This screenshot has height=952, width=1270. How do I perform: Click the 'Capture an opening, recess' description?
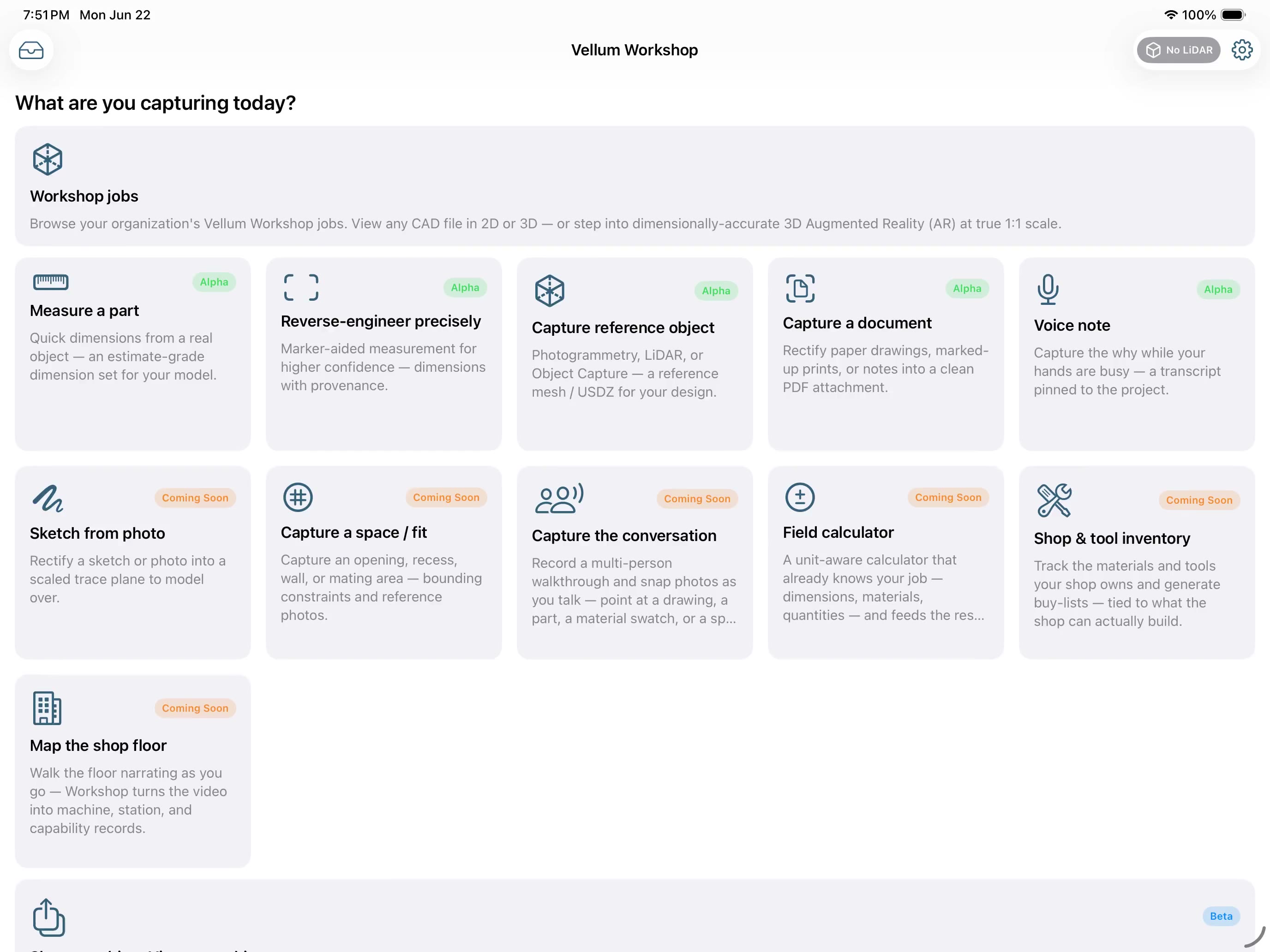pyautogui.click(x=381, y=588)
